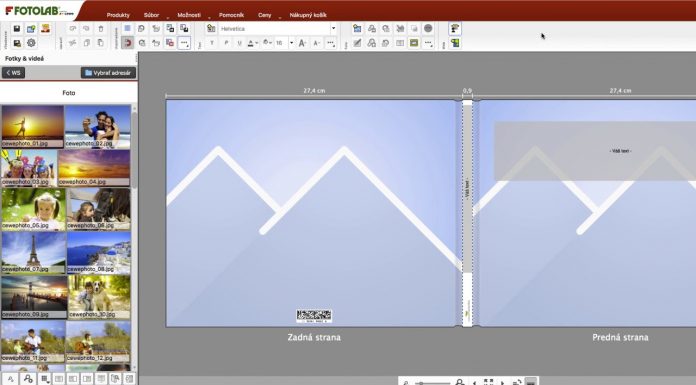Viewport: 696px width, 385px height.
Task: Click the front cover text placeholder box
Action: click(595, 151)
